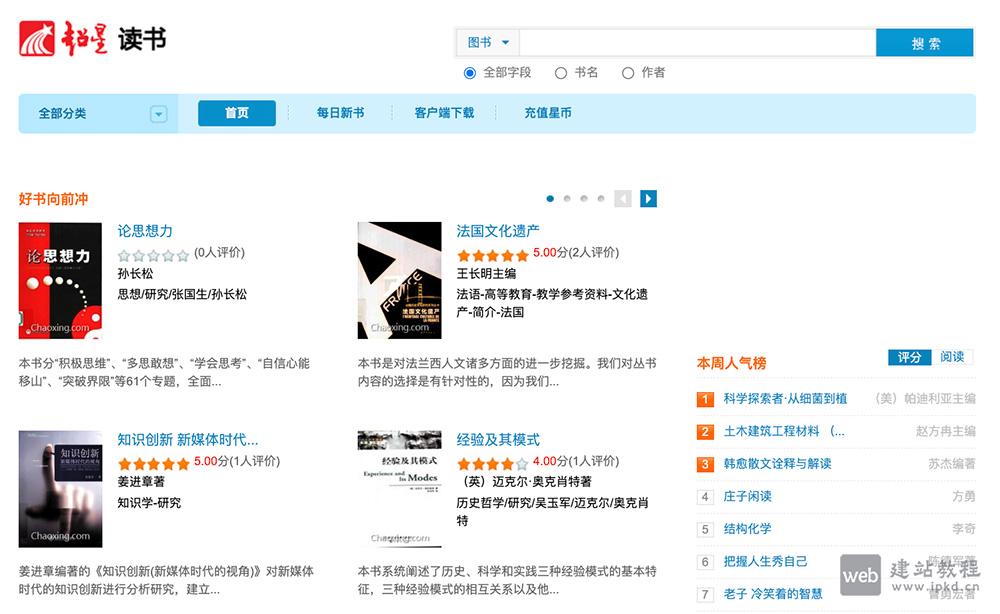
Task: Select the 全部字段 radio button
Action: pos(468,72)
